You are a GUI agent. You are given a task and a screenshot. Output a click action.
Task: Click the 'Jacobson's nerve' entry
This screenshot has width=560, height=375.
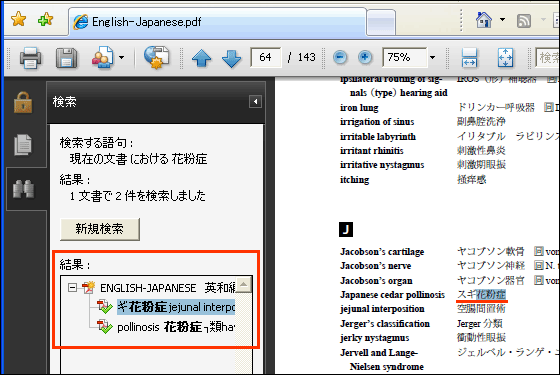tap(375, 266)
